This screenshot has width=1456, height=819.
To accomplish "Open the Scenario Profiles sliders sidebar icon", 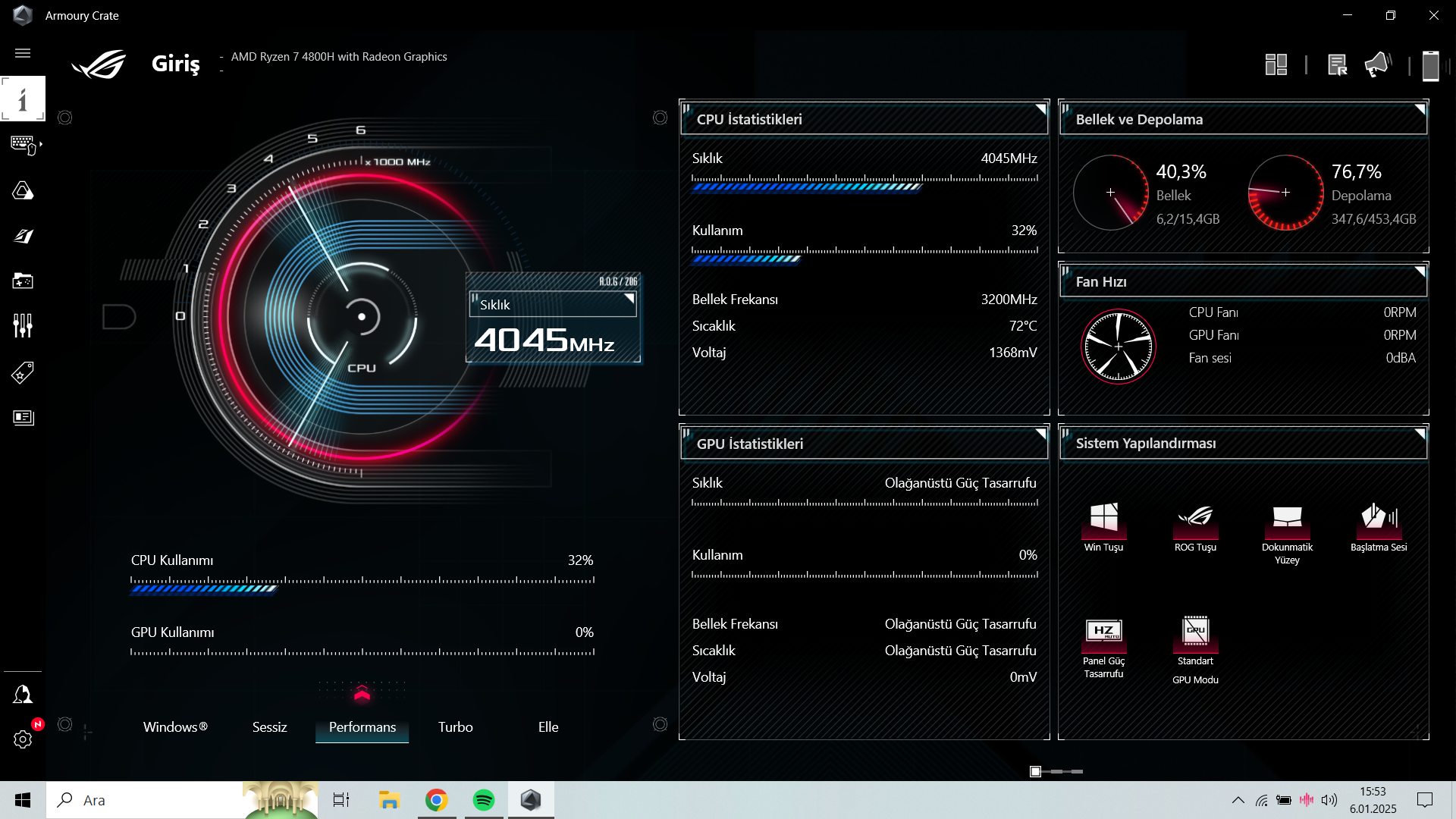I will pos(23,326).
